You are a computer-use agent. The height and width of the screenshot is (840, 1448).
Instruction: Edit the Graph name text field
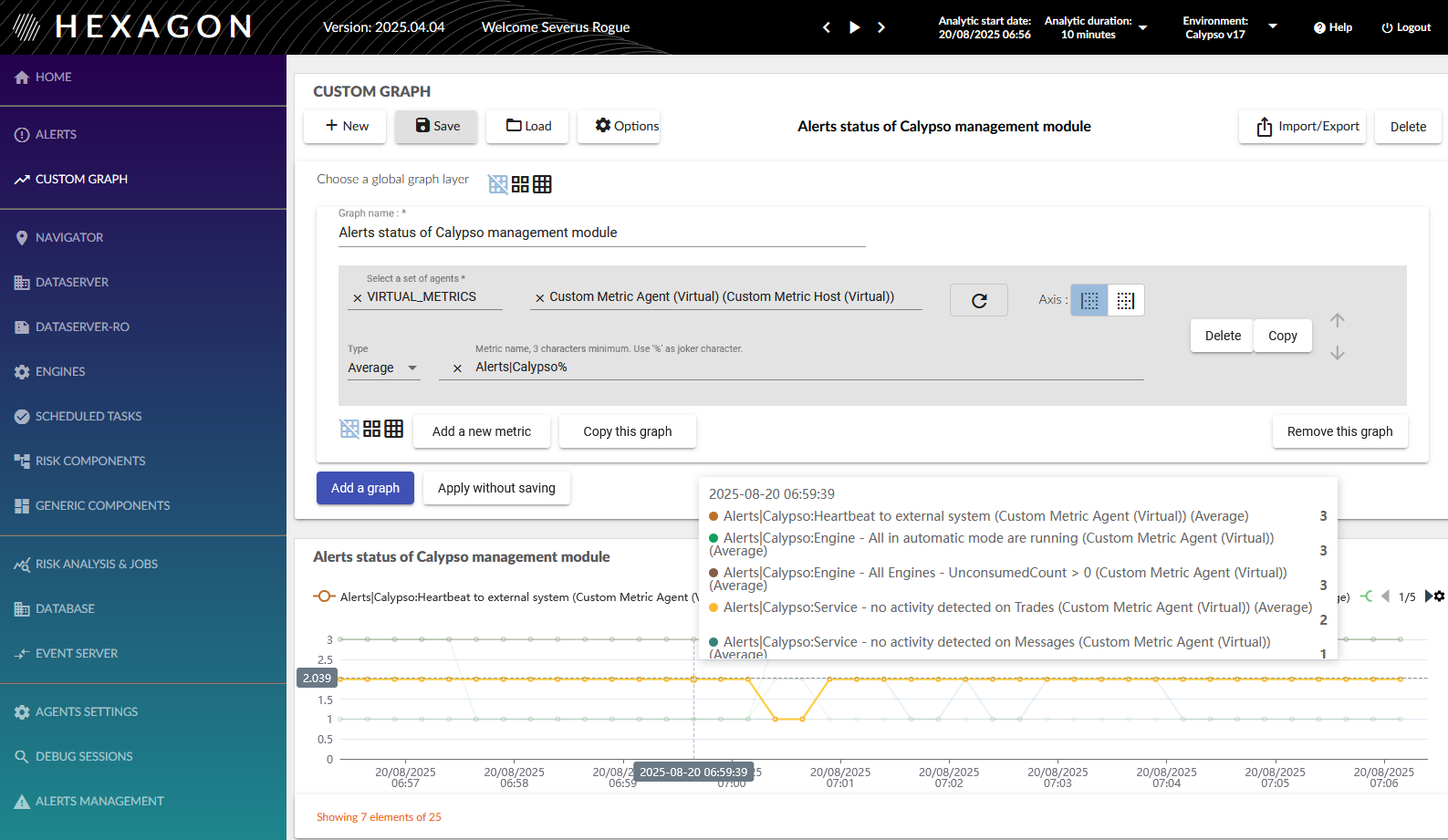pyautogui.click(x=602, y=233)
